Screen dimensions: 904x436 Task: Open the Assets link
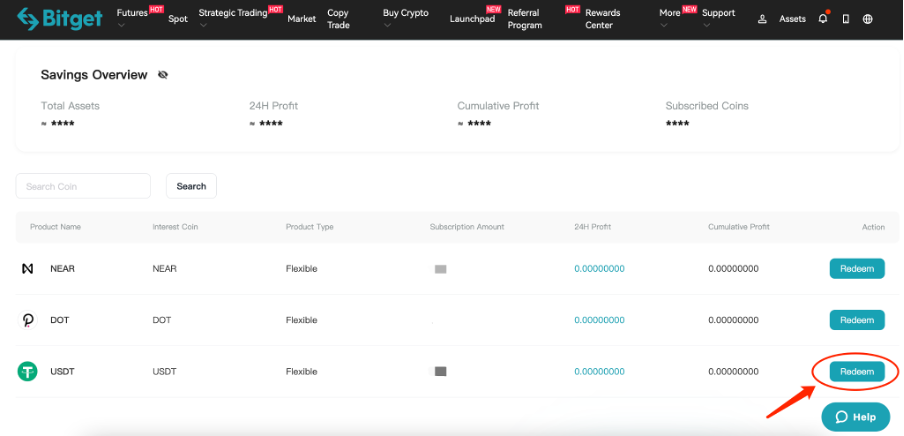pyautogui.click(x=793, y=19)
